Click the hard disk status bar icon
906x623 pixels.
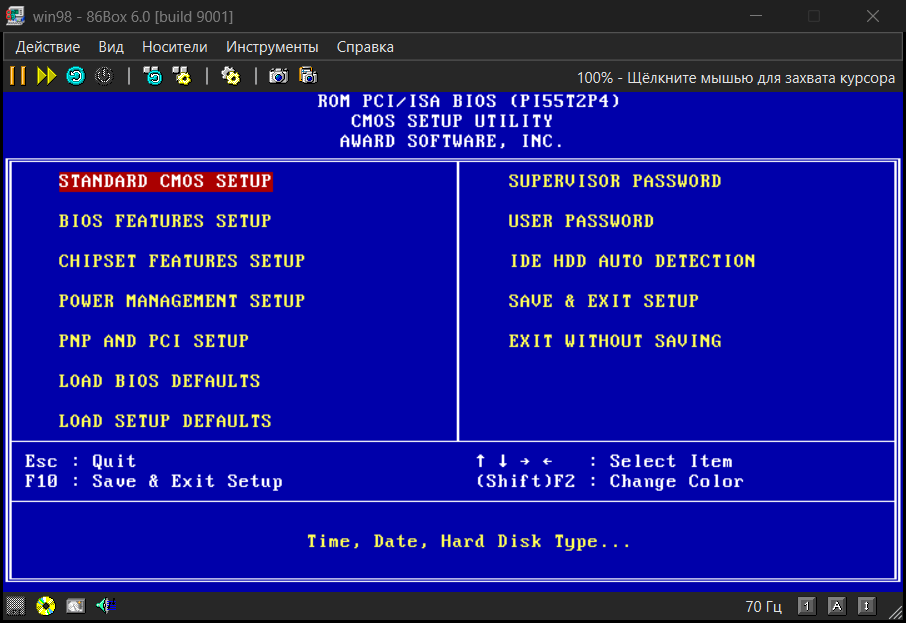pyautogui.click(x=76, y=606)
